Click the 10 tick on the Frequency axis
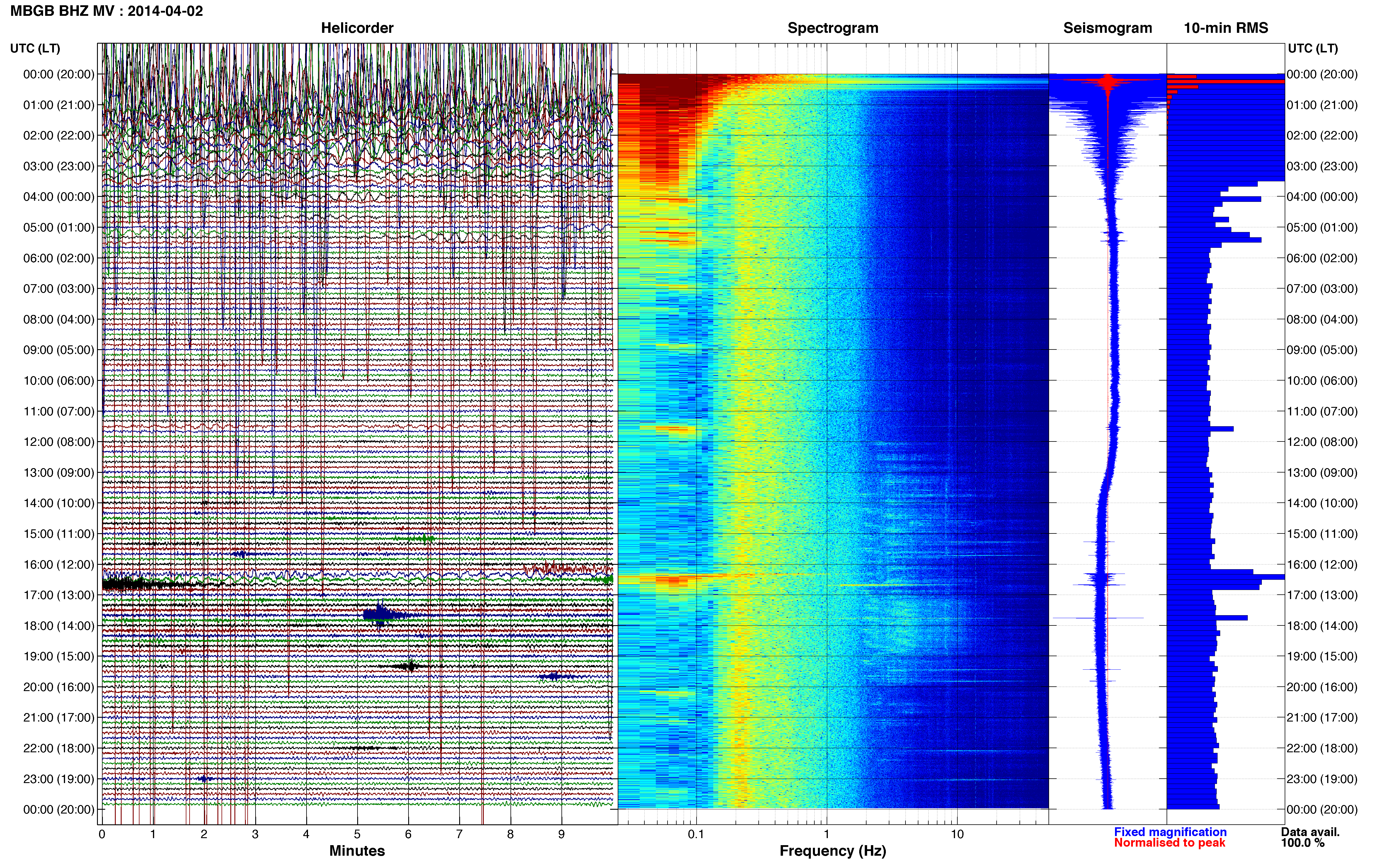 coord(957,834)
